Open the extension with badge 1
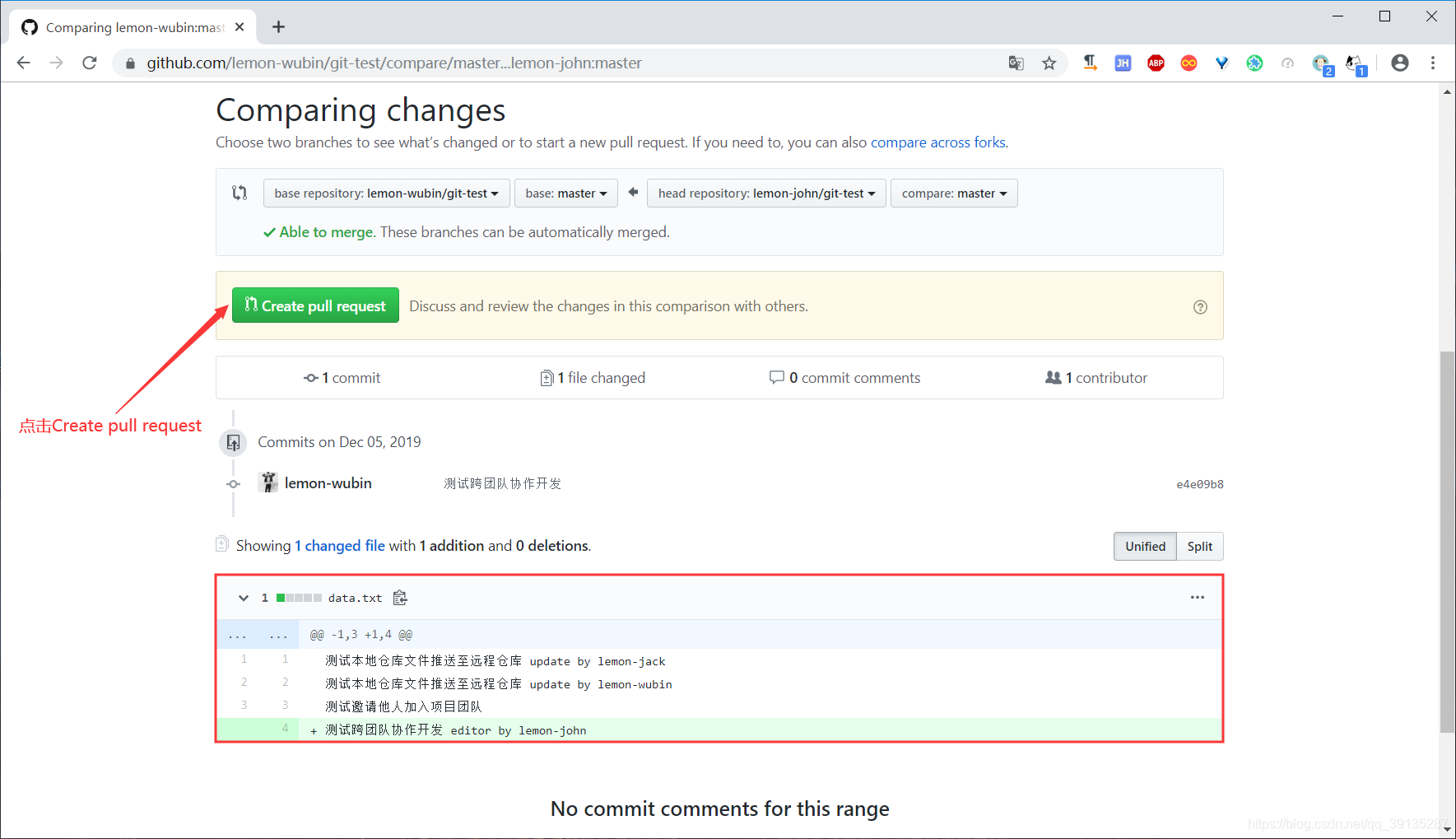 (1355, 64)
